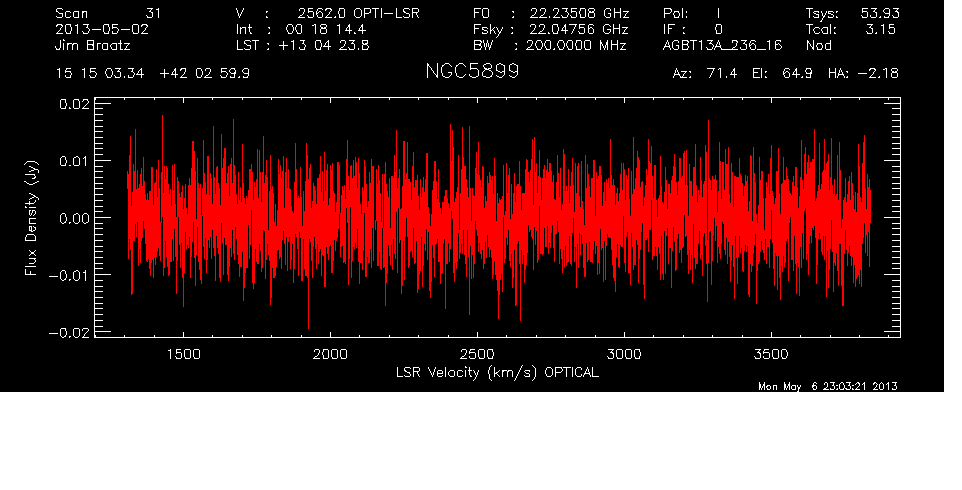Click the 0.00 y-axis tick label

pos(74,218)
